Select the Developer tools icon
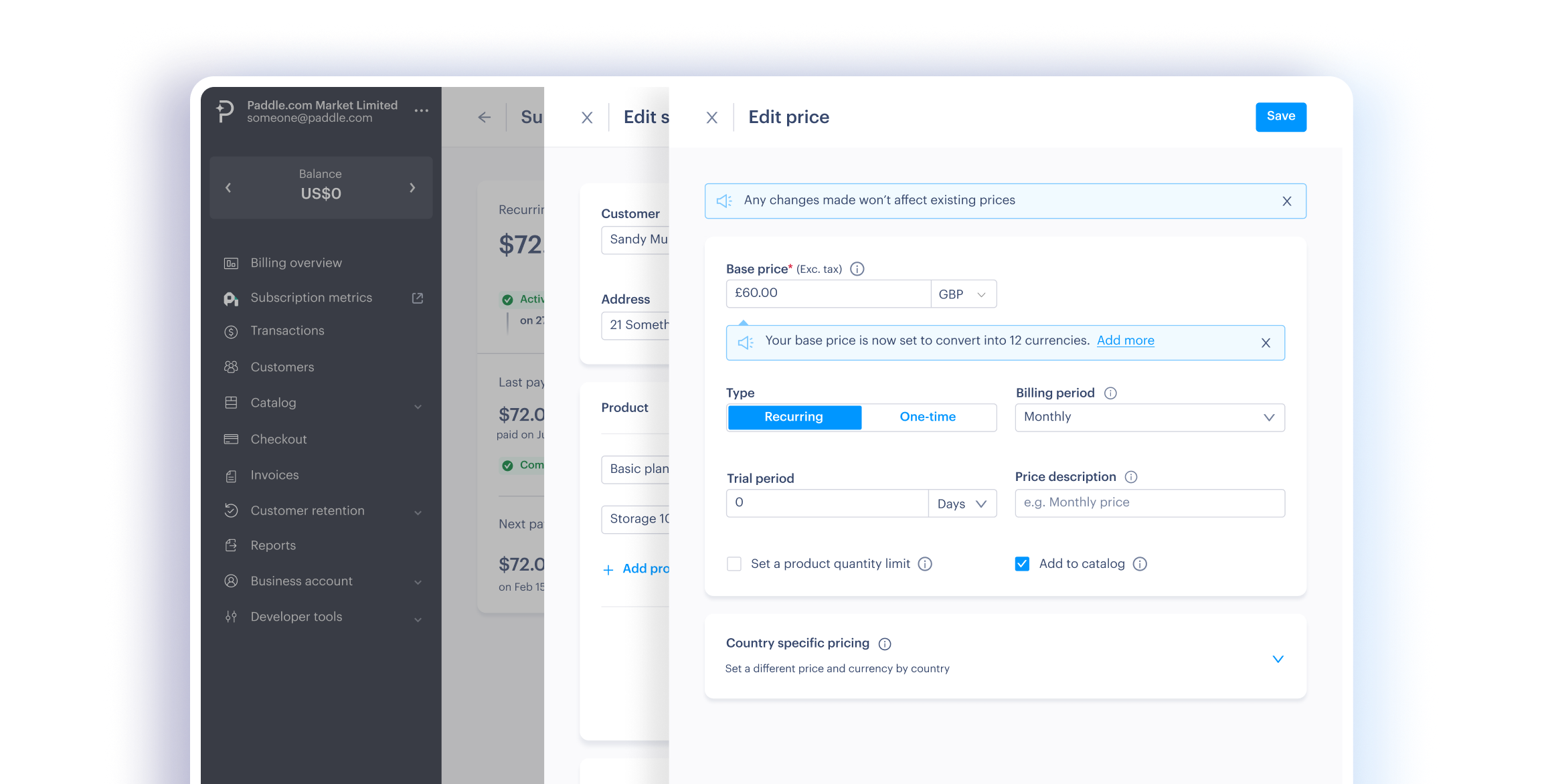 (231, 616)
